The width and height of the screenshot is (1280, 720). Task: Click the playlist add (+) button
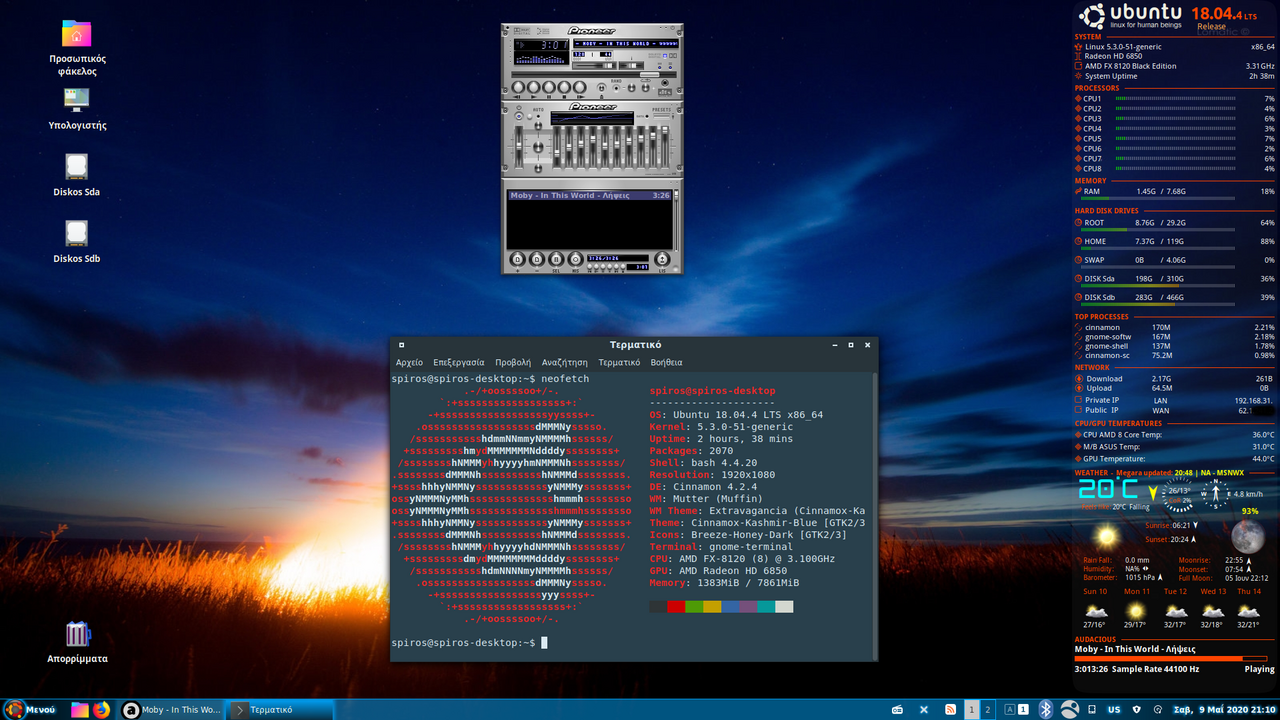[517, 259]
